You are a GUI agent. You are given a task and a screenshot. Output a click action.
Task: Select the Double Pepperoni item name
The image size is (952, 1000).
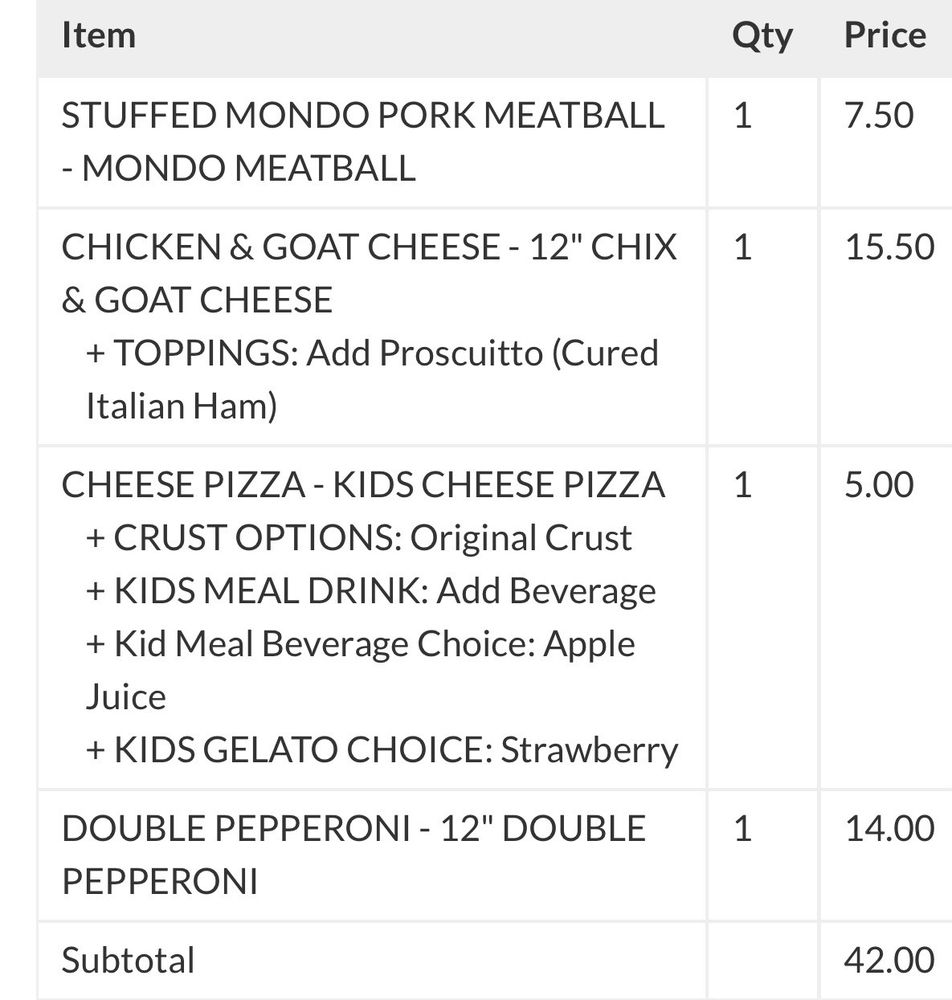click(x=353, y=855)
